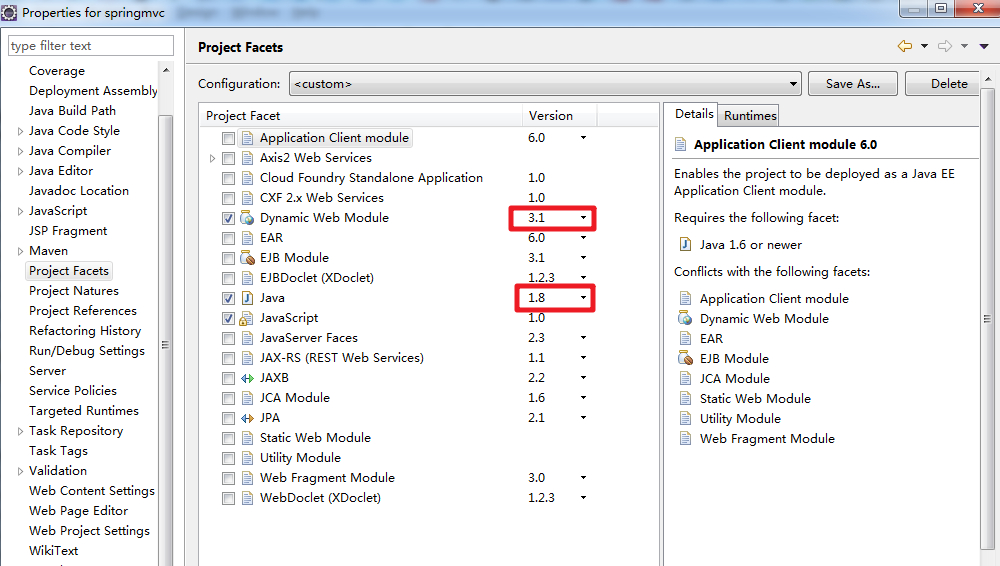Select the Project Natures tree entry

74,291
